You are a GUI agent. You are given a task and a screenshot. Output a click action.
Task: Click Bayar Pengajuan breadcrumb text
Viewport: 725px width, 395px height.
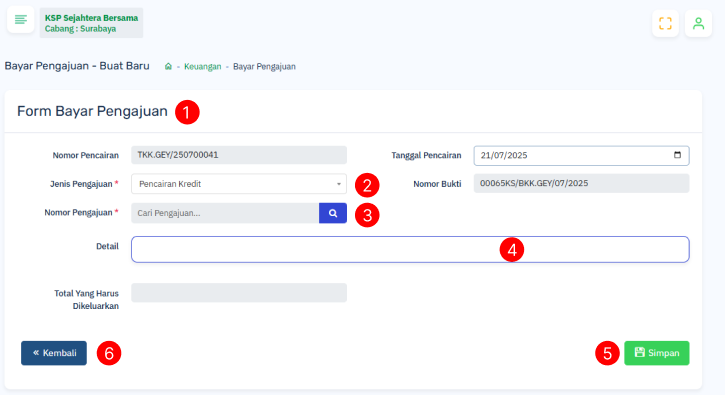pos(264,67)
